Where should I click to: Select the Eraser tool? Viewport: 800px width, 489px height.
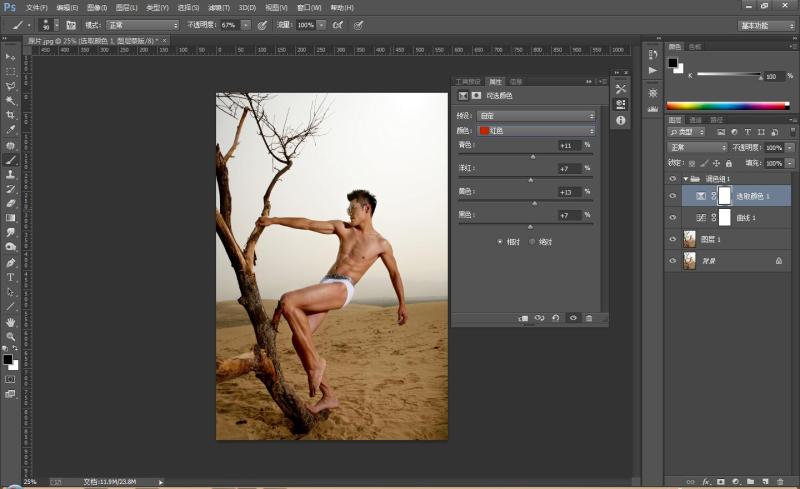pyautogui.click(x=10, y=203)
